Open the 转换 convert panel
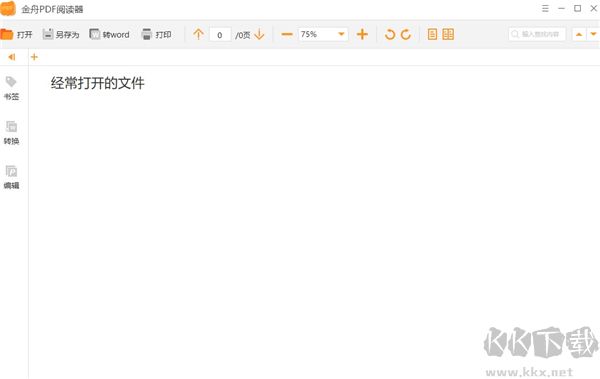Screen dimensions: 600x379 click(11, 133)
